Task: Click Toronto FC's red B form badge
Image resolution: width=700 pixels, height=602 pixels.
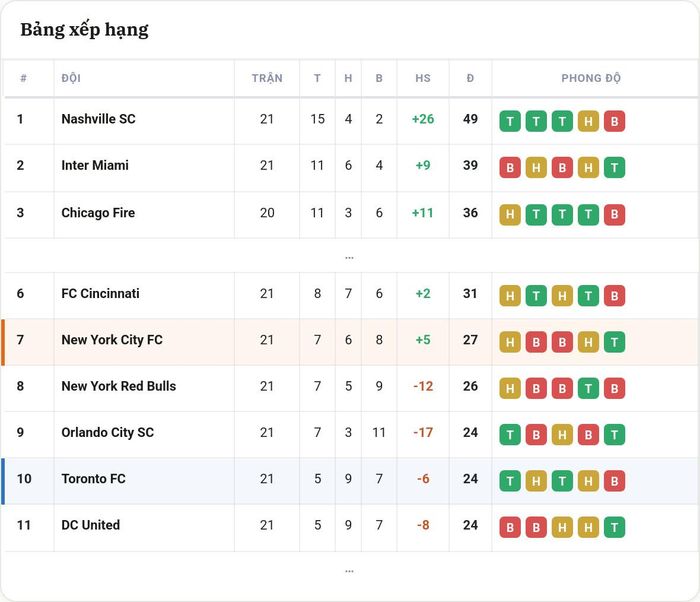Action: (x=614, y=481)
